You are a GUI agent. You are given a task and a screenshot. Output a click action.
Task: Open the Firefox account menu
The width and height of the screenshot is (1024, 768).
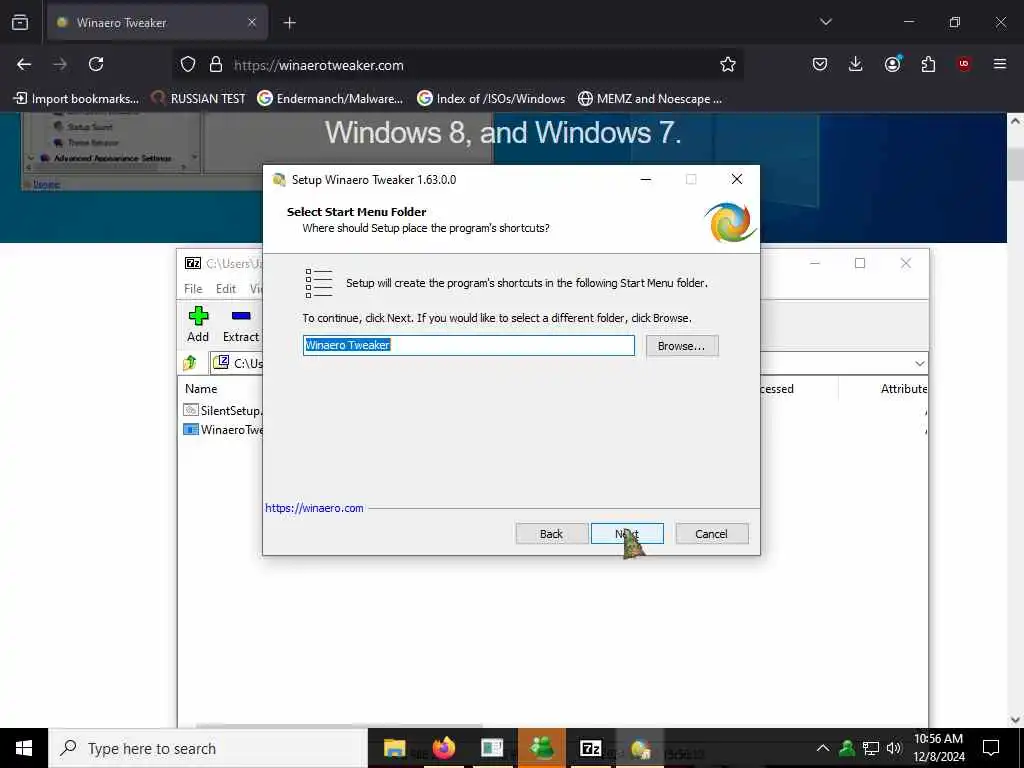click(x=892, y=64)
